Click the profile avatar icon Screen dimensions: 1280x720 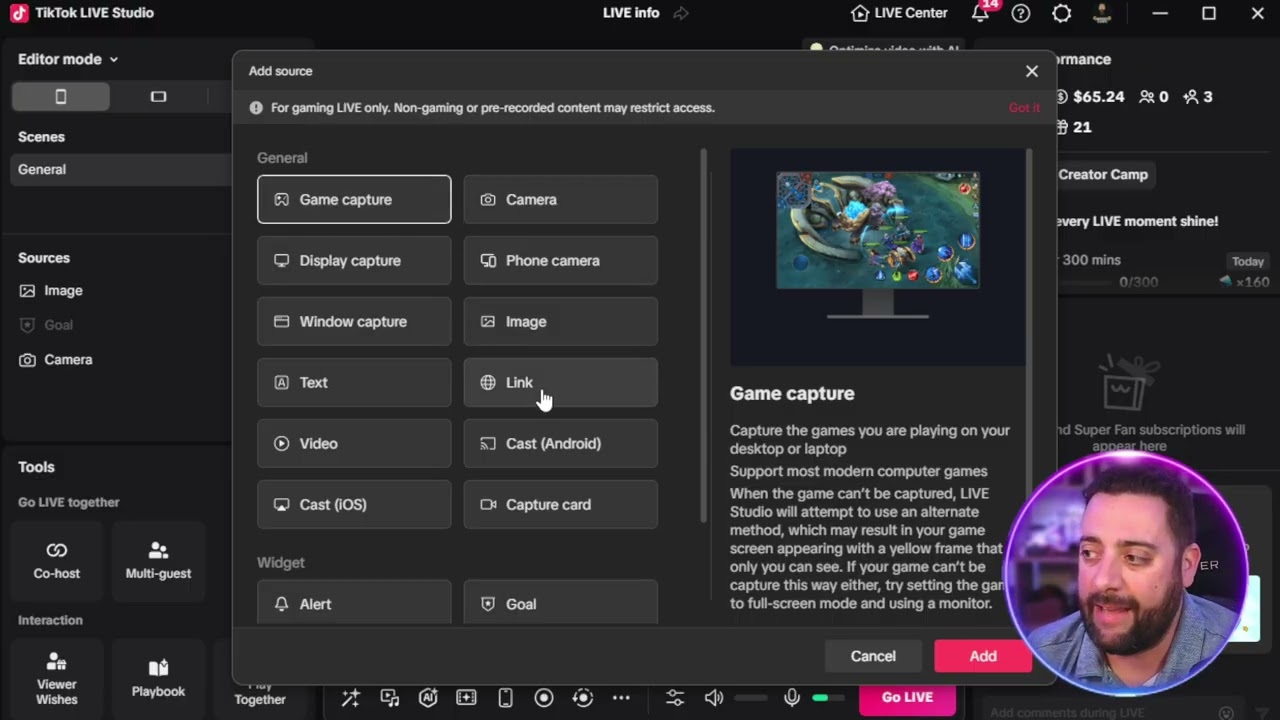1102,13
